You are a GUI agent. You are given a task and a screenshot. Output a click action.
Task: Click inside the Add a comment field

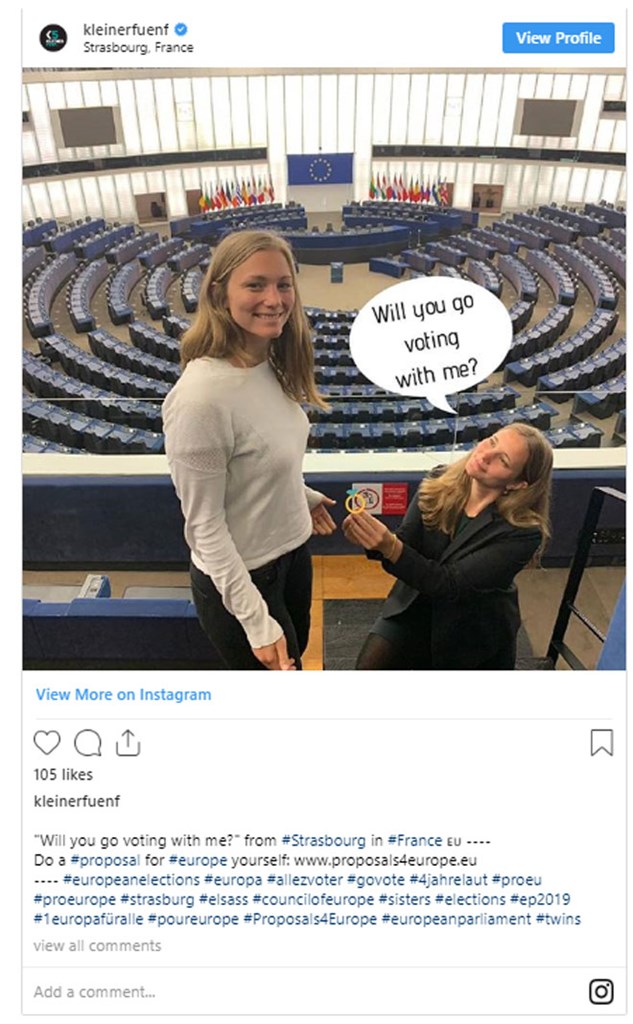click(307, 991)
